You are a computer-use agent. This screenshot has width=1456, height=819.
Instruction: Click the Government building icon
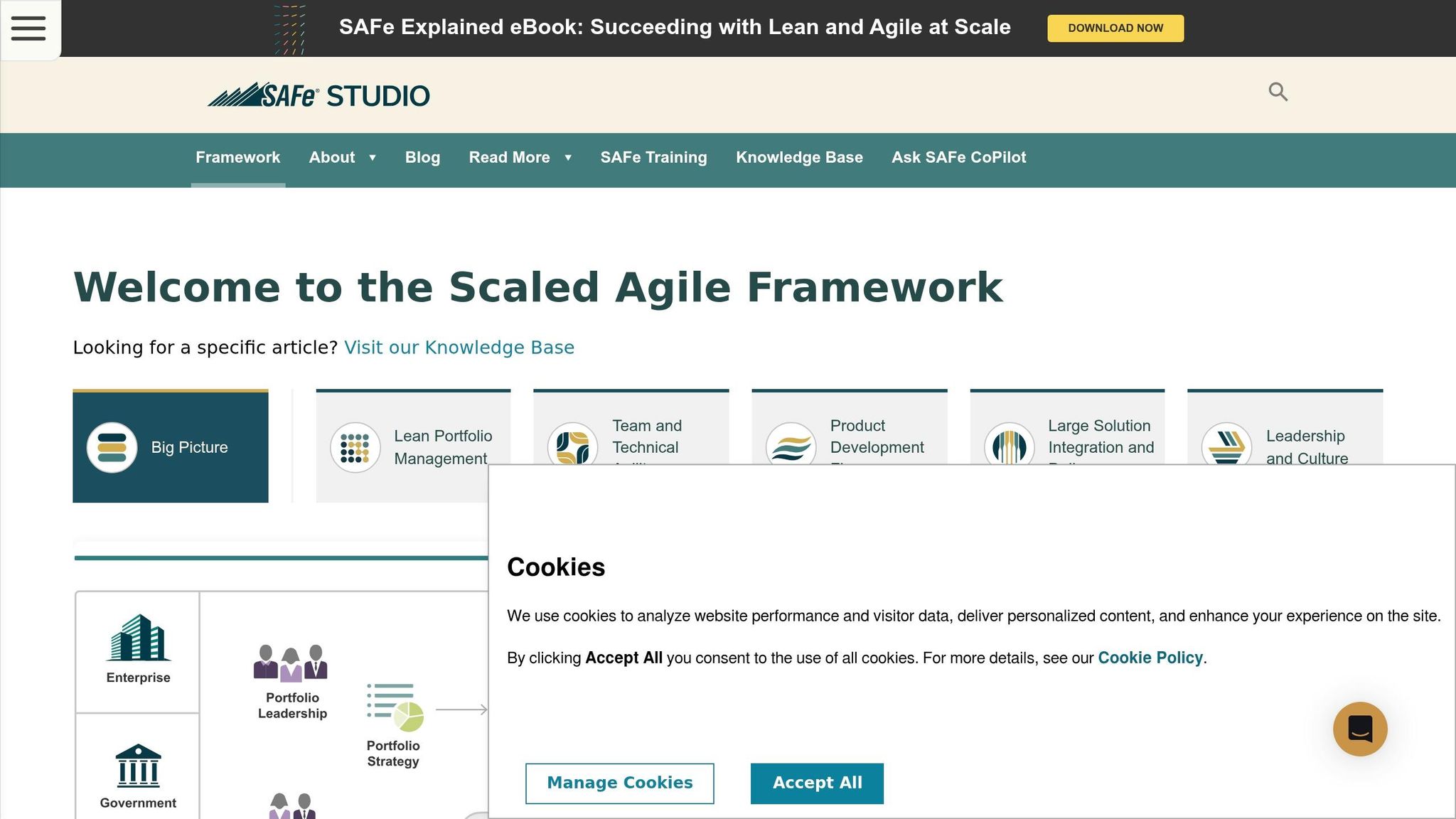coord(138,766)
